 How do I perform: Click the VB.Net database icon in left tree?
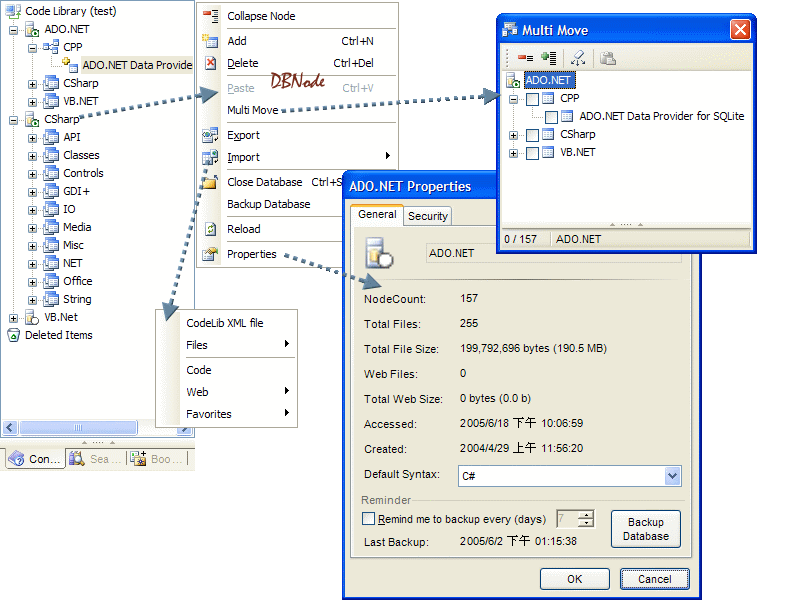click(x=32, y=317)
